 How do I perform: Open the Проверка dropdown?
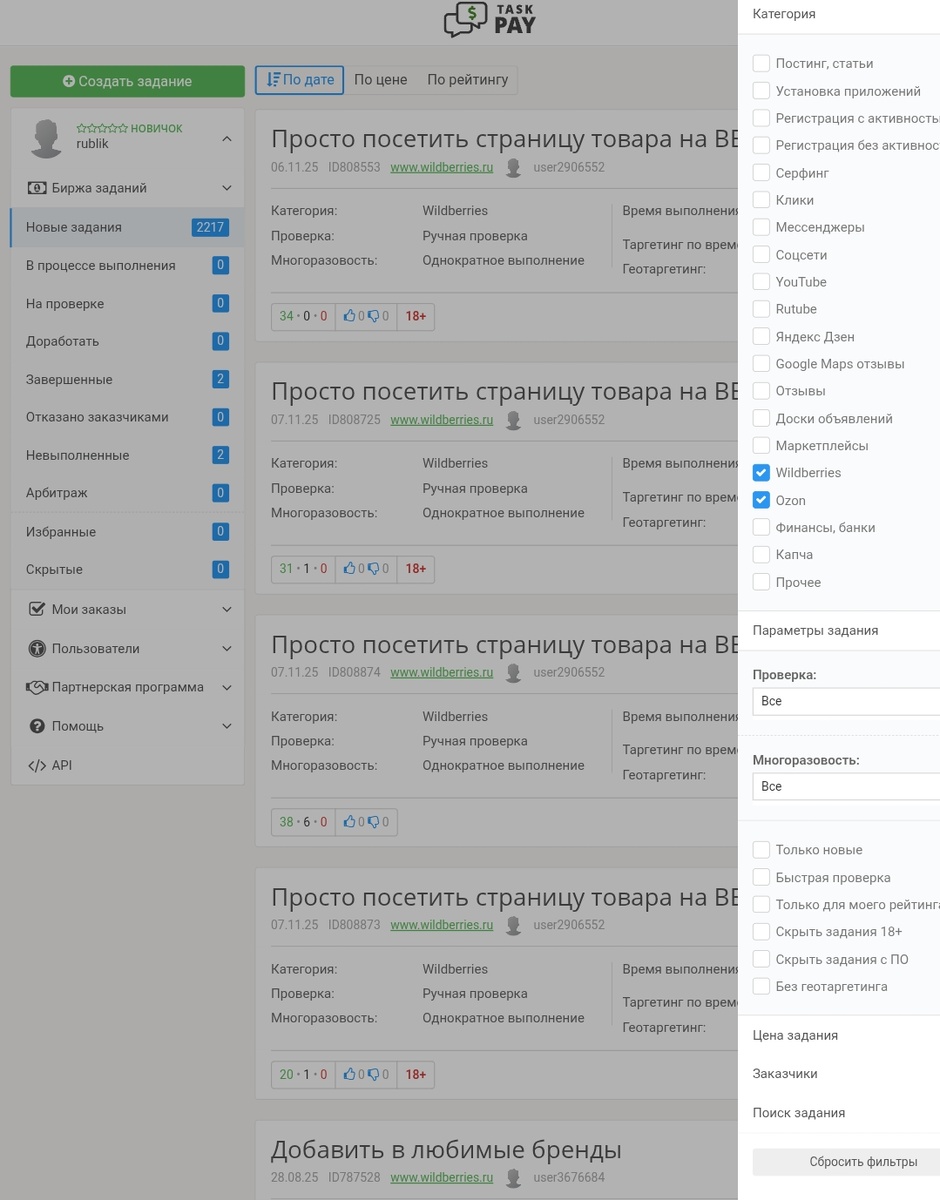pyautogui.click(x=846, y=701)
